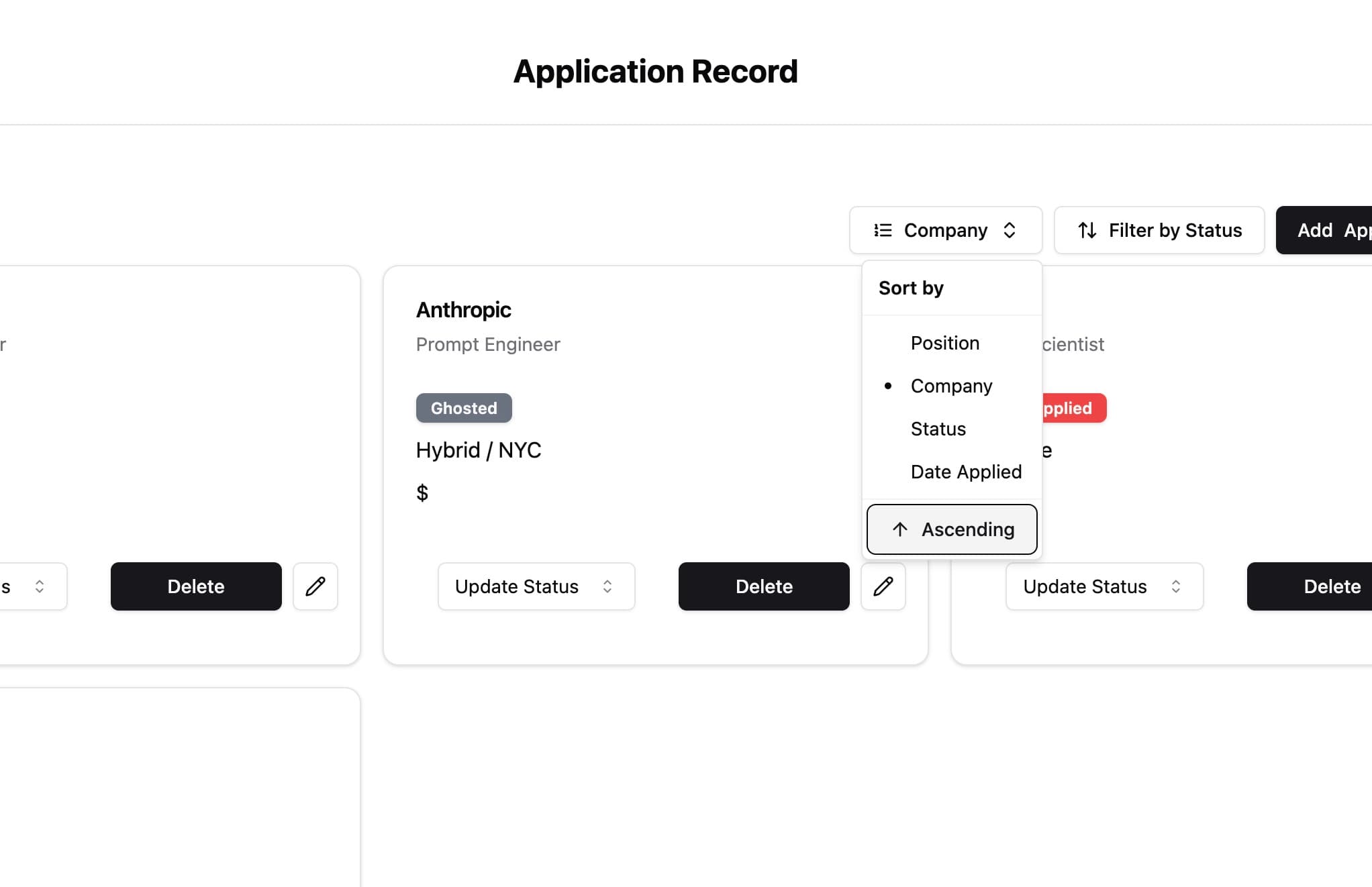Open the Filter by Status menu
1372x887 pixels.
coord(1159,230)
